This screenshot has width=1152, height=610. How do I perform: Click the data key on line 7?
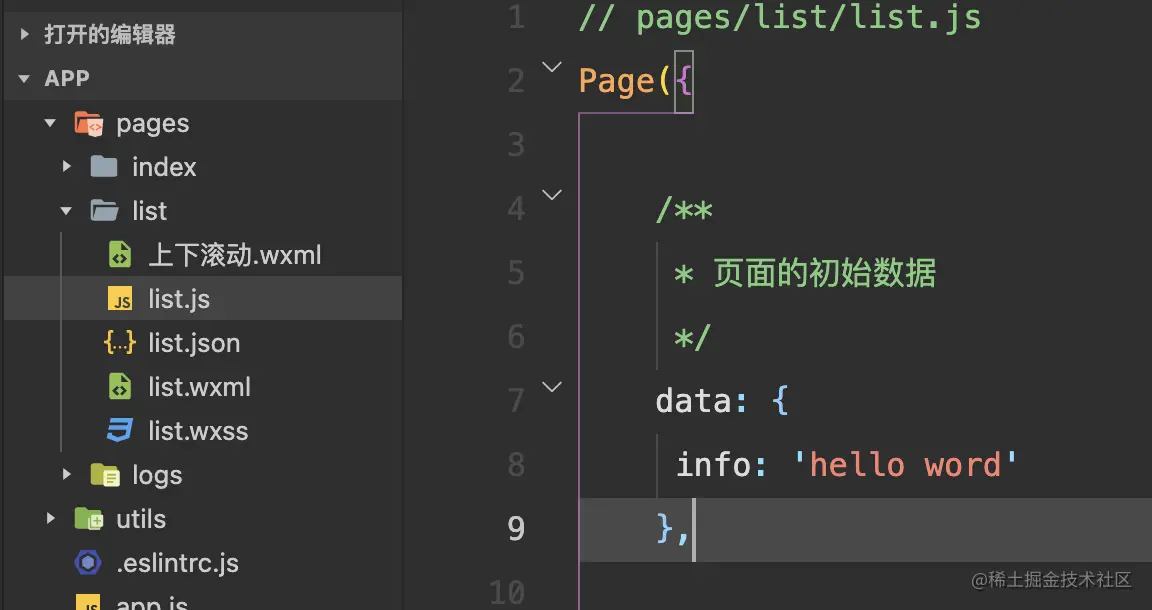(694, 401)
